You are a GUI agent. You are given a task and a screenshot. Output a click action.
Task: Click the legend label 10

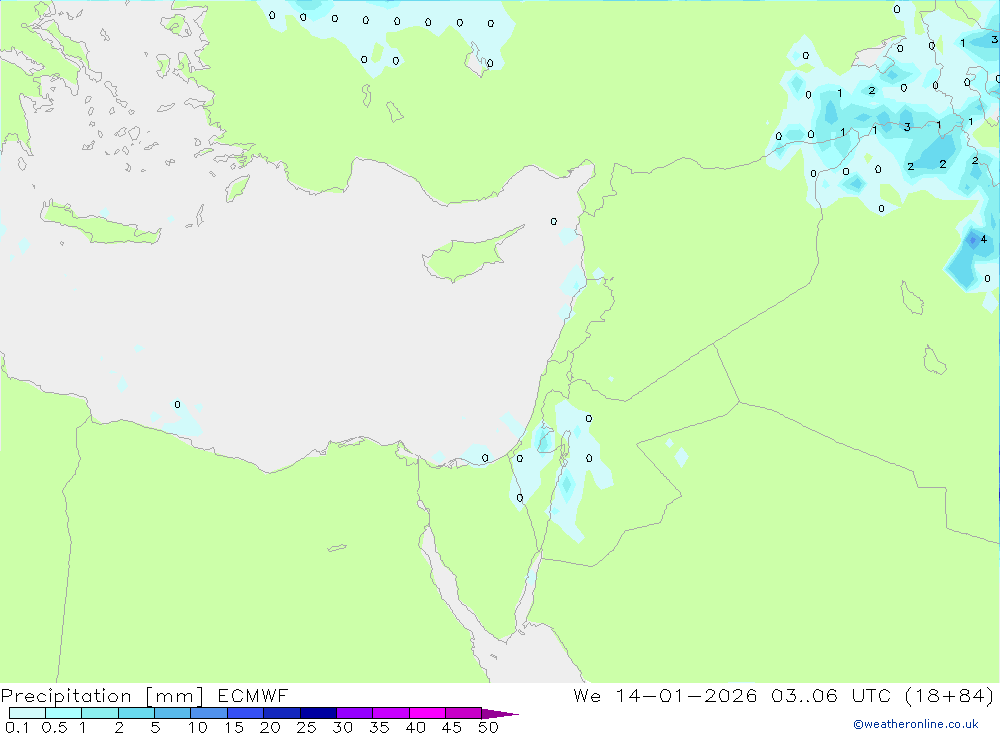(198, 727)
